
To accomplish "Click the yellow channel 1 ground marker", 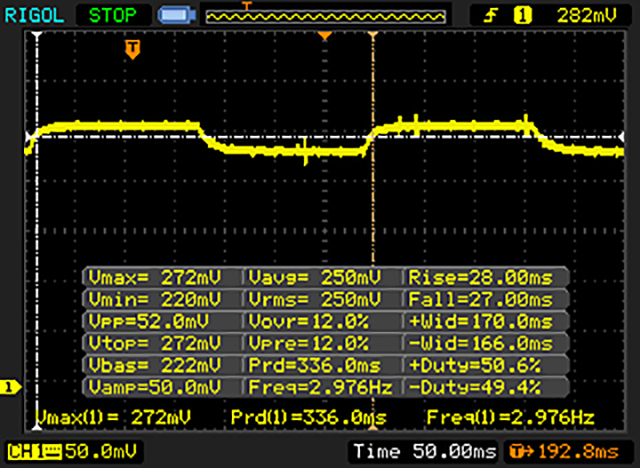I will coord(10,387).
